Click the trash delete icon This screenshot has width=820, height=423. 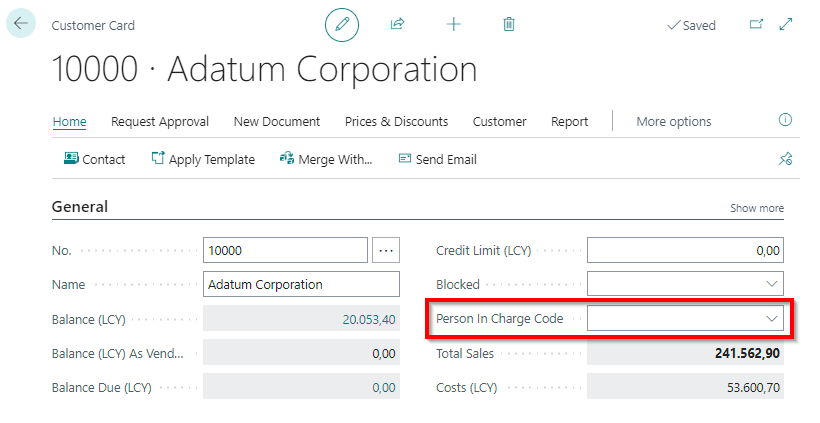pos(509,24)
